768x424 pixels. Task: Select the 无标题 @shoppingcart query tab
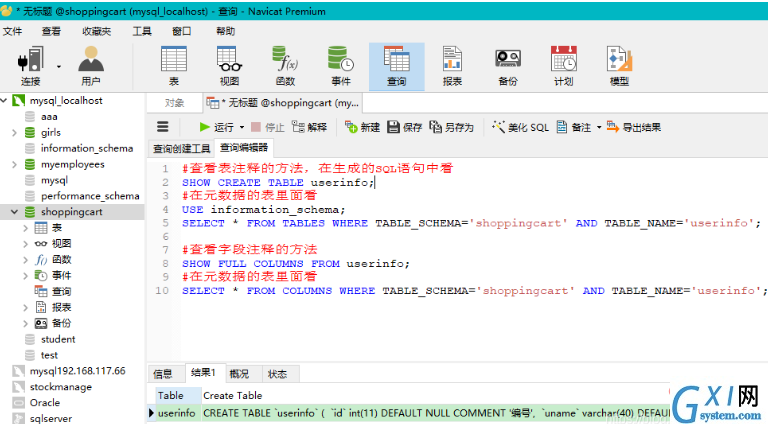(283, 103)
